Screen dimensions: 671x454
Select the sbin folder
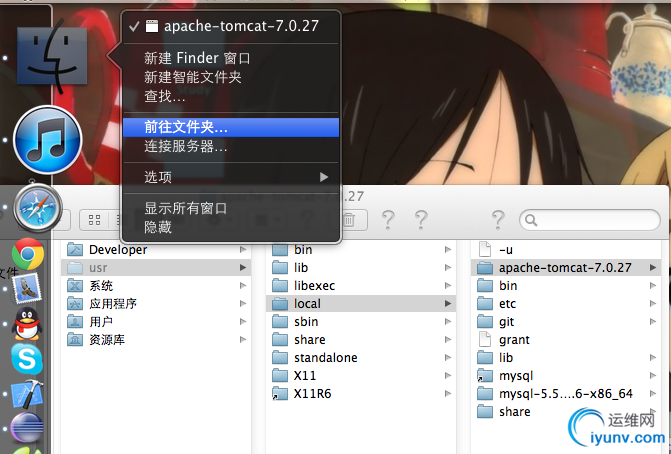(361, 321)
